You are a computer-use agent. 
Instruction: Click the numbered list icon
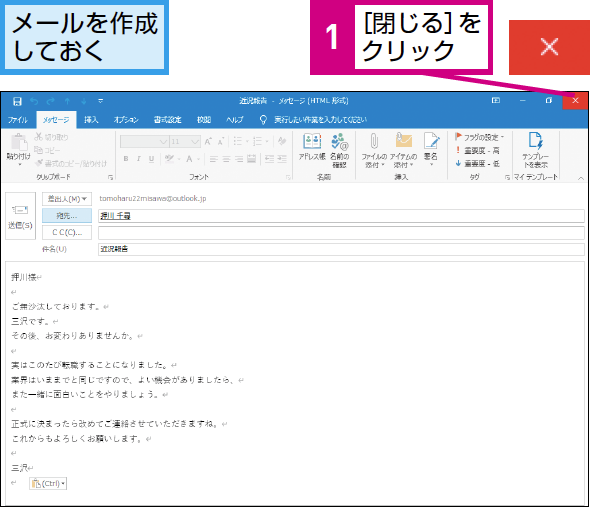click(260, 142)
